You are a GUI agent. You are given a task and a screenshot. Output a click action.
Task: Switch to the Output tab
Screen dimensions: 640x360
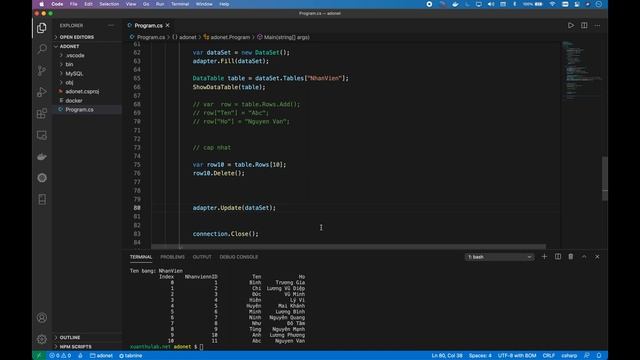(202, 257)
